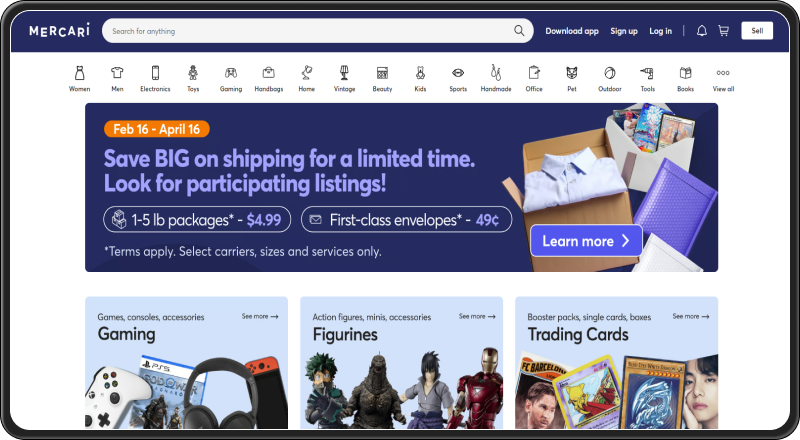Click See more for Figurines

pyautogui.click(x=477, y=316)
